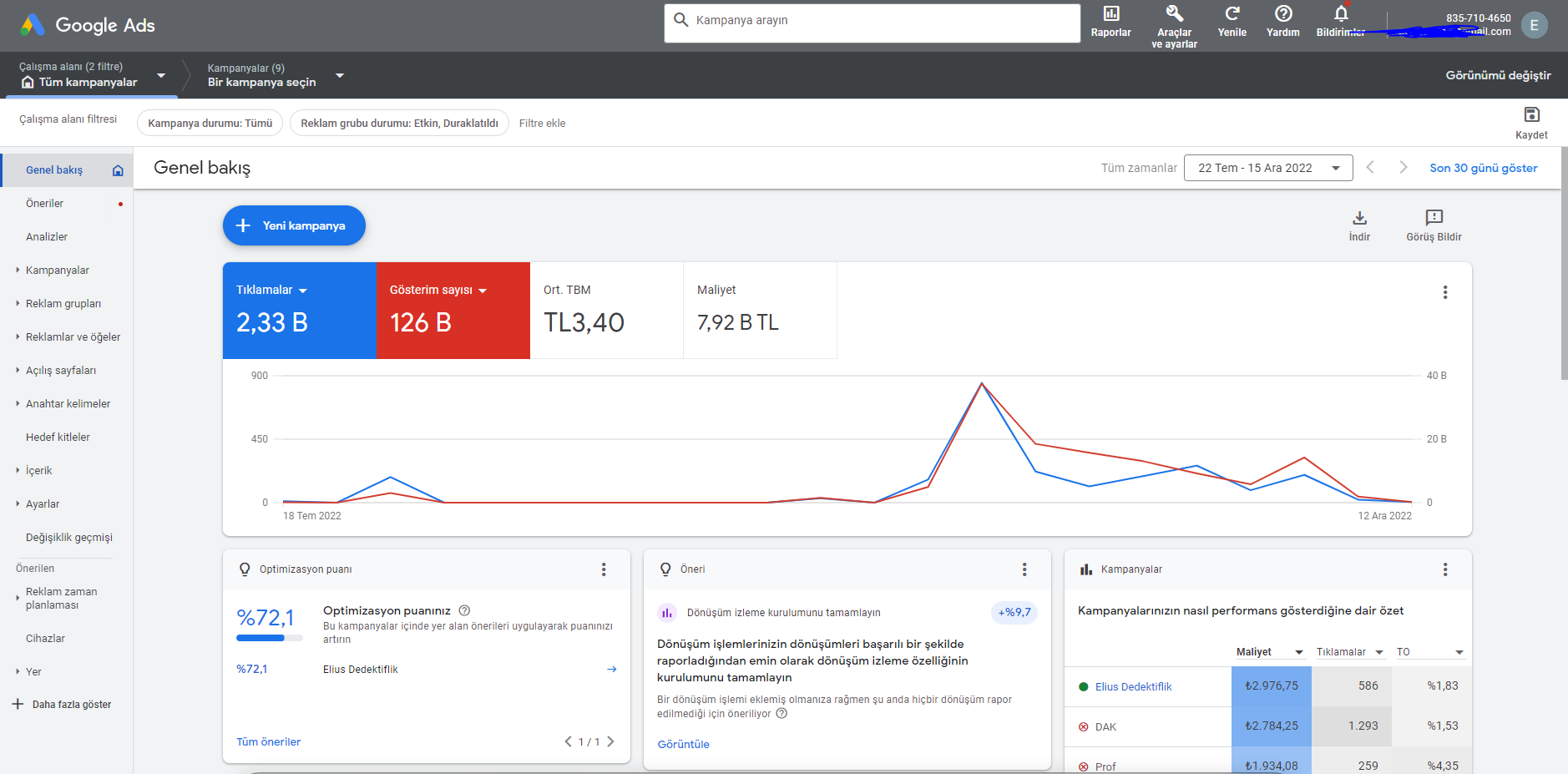This screenshot has width=1568, height=774.
Task: Open the date range dropdown
Action: 1268,168
